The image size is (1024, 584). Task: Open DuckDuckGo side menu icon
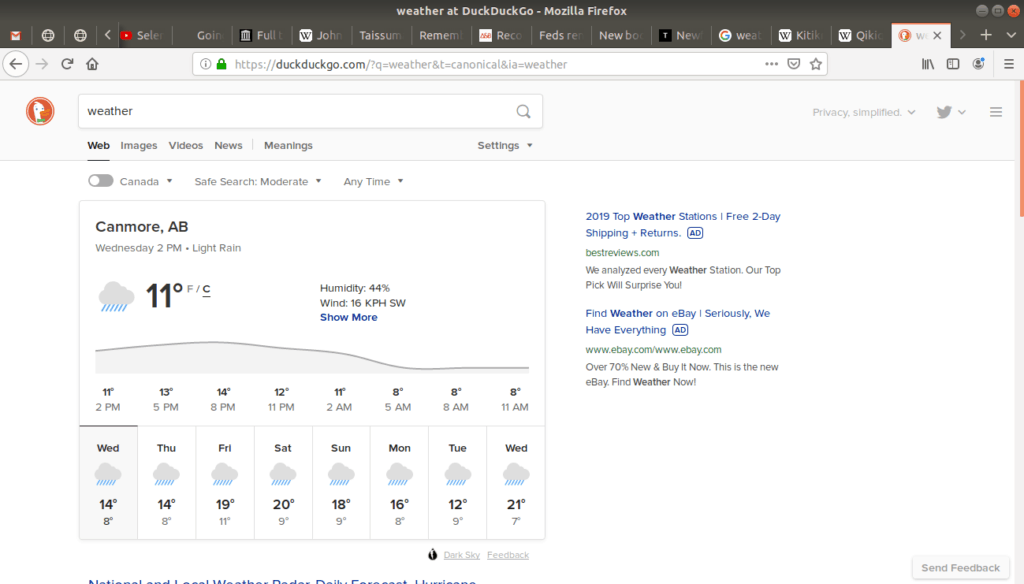(995, 112)
